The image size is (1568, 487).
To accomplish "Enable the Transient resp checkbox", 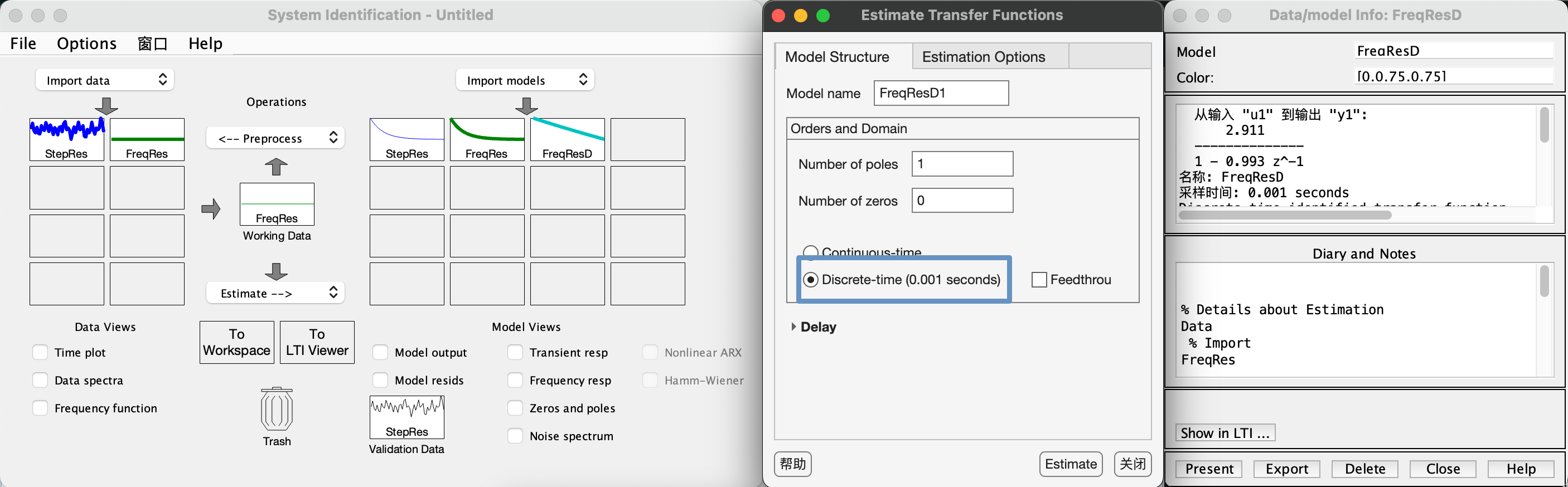I will 515,353.
